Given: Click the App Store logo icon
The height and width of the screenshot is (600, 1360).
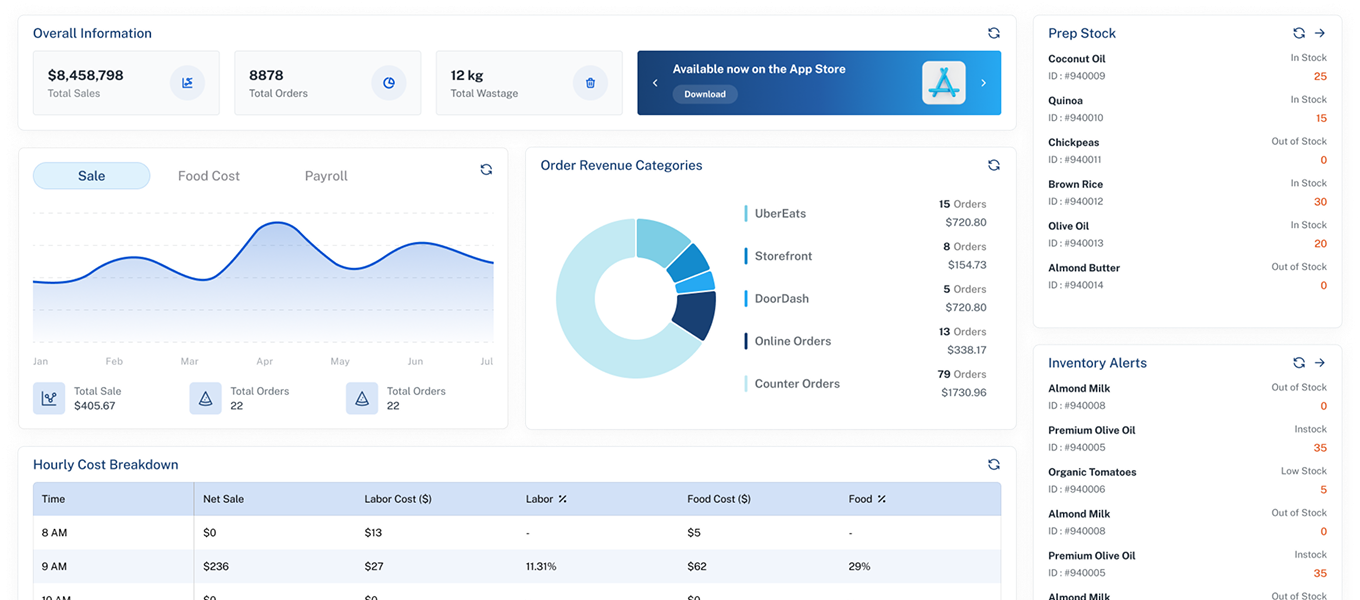Looking at the screenshot, I should [943, 83].
